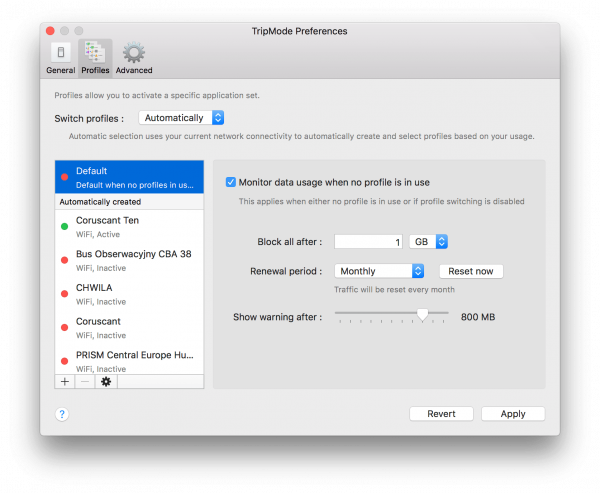The image size is (600, 493).
Task: Open help with the question mark button
Action: [62, 413]
